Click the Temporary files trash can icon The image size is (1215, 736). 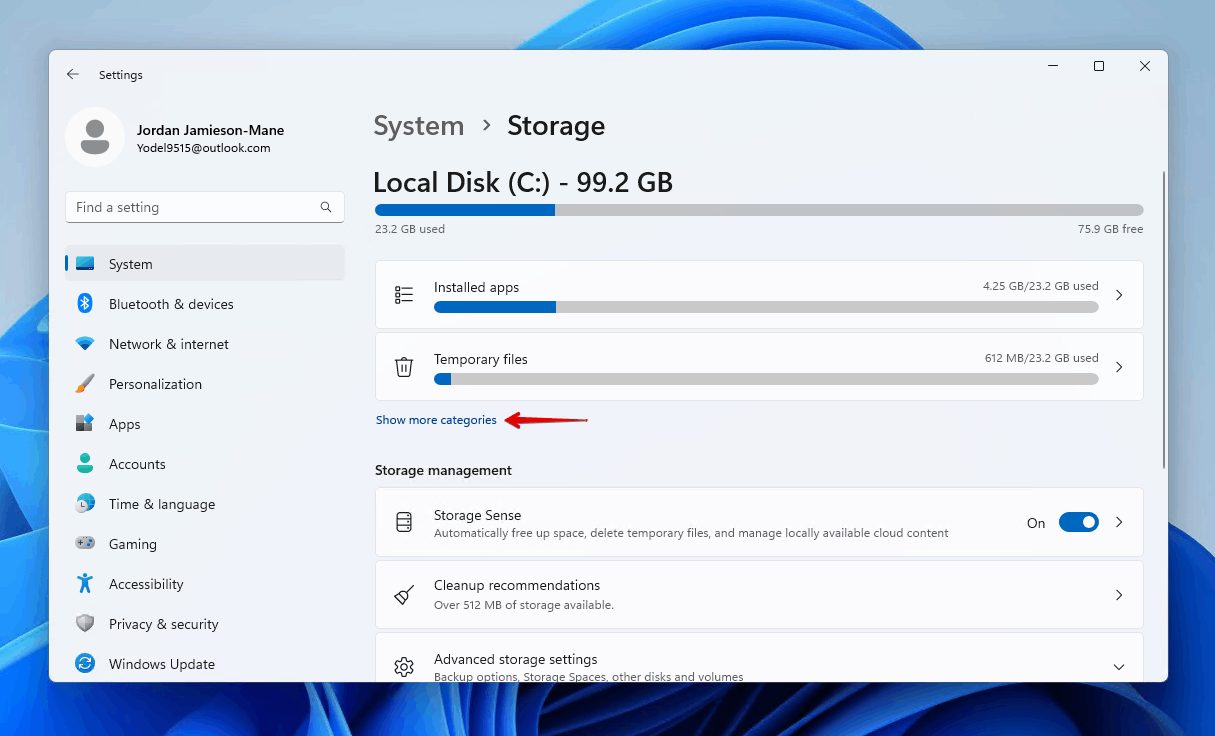404,367
